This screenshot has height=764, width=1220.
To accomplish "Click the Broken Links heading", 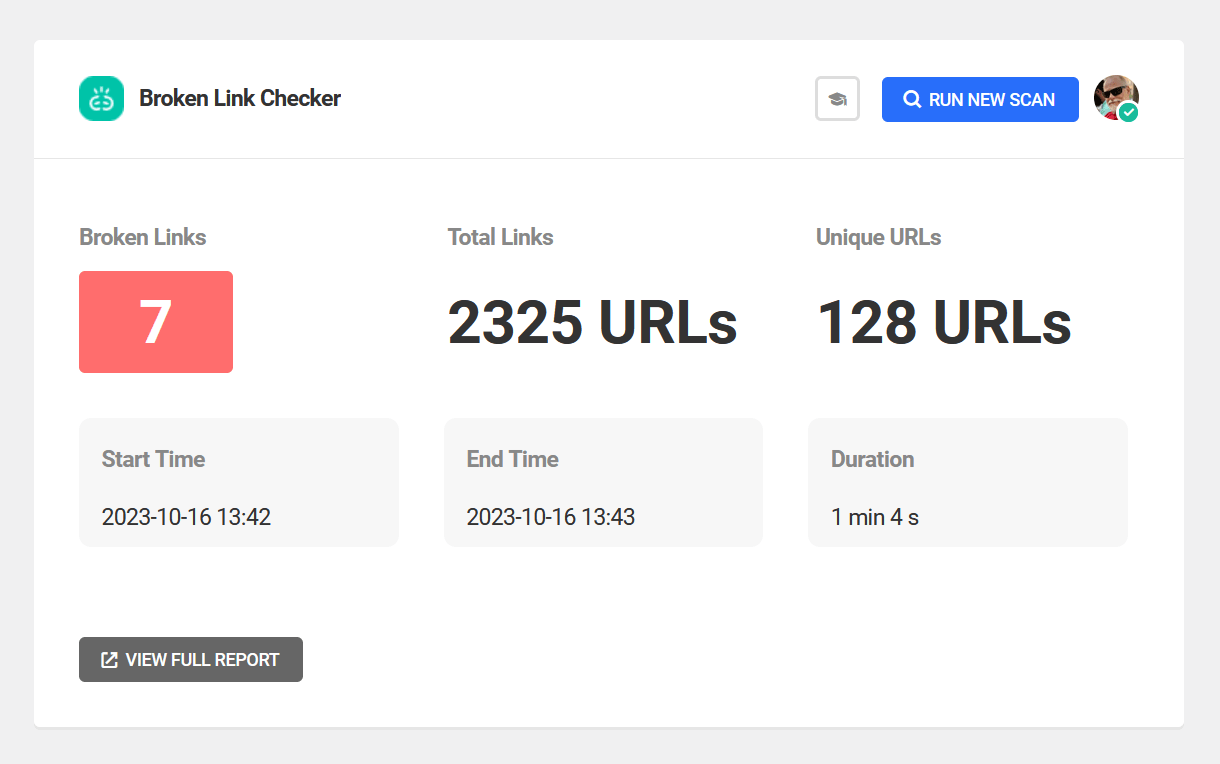I will coord(143,237).
